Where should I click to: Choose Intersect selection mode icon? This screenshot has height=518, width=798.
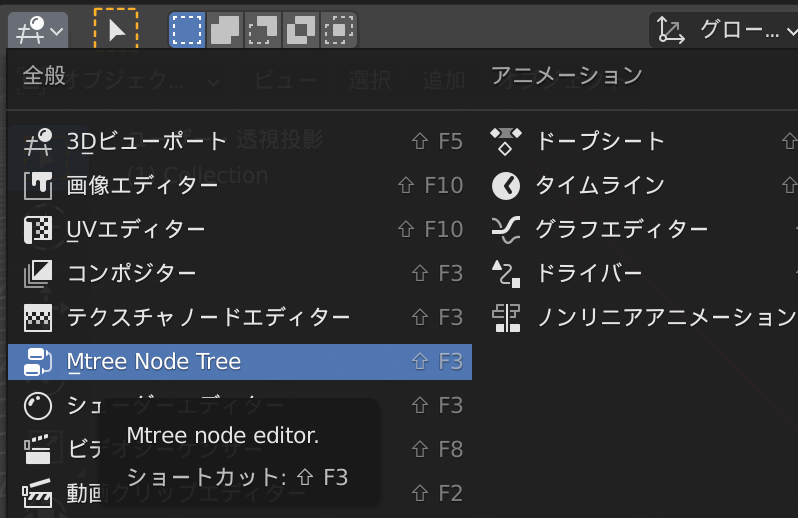[x=339, y=30]
